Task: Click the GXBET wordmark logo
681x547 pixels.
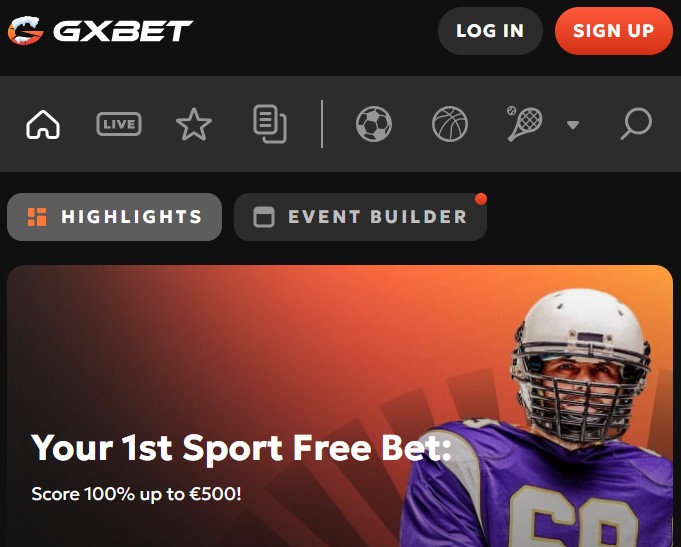Action: point(123,31)
